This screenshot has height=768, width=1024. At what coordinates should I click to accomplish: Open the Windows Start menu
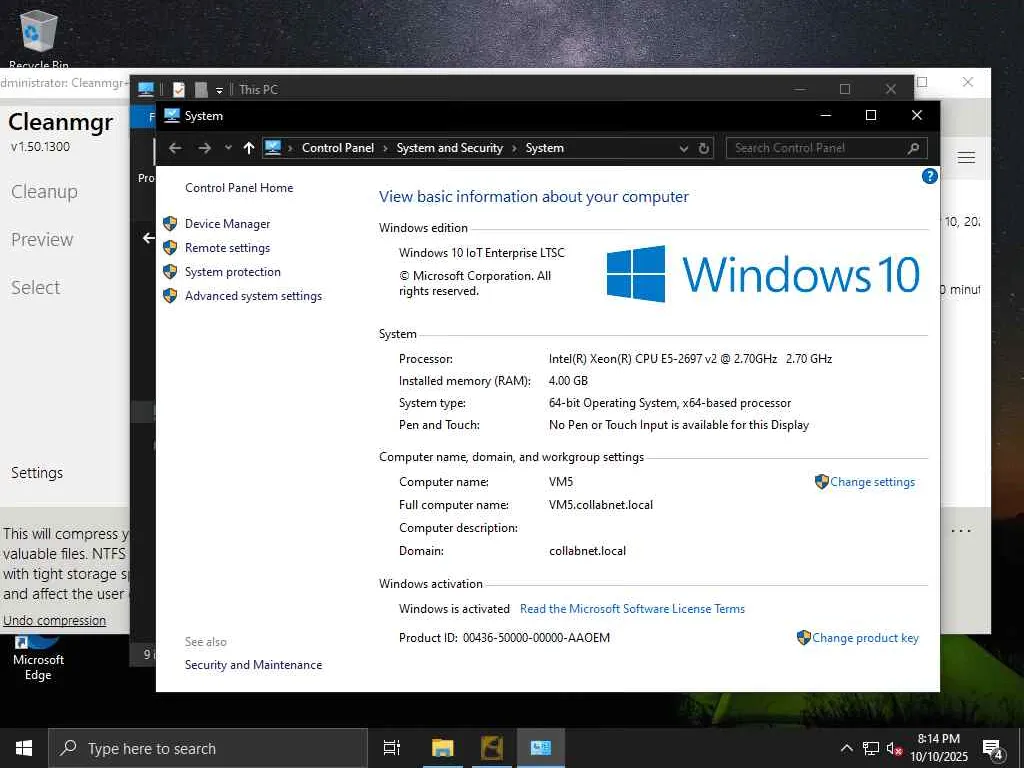24,748
